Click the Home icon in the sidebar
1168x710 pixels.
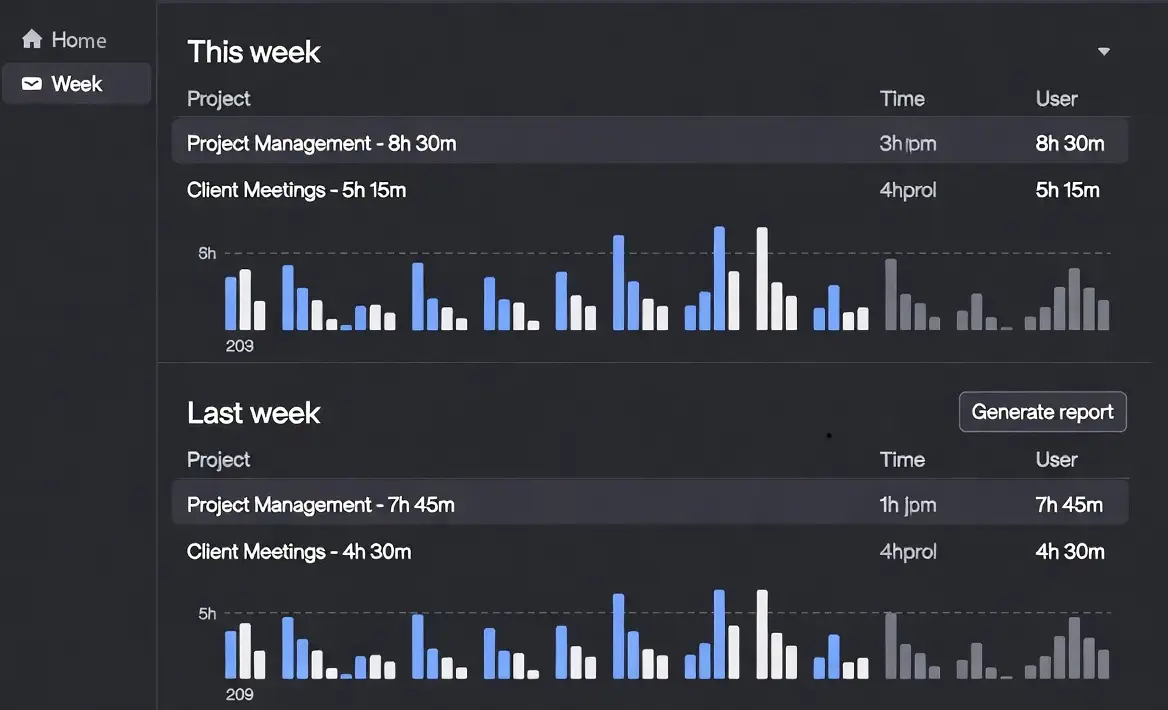31,38
